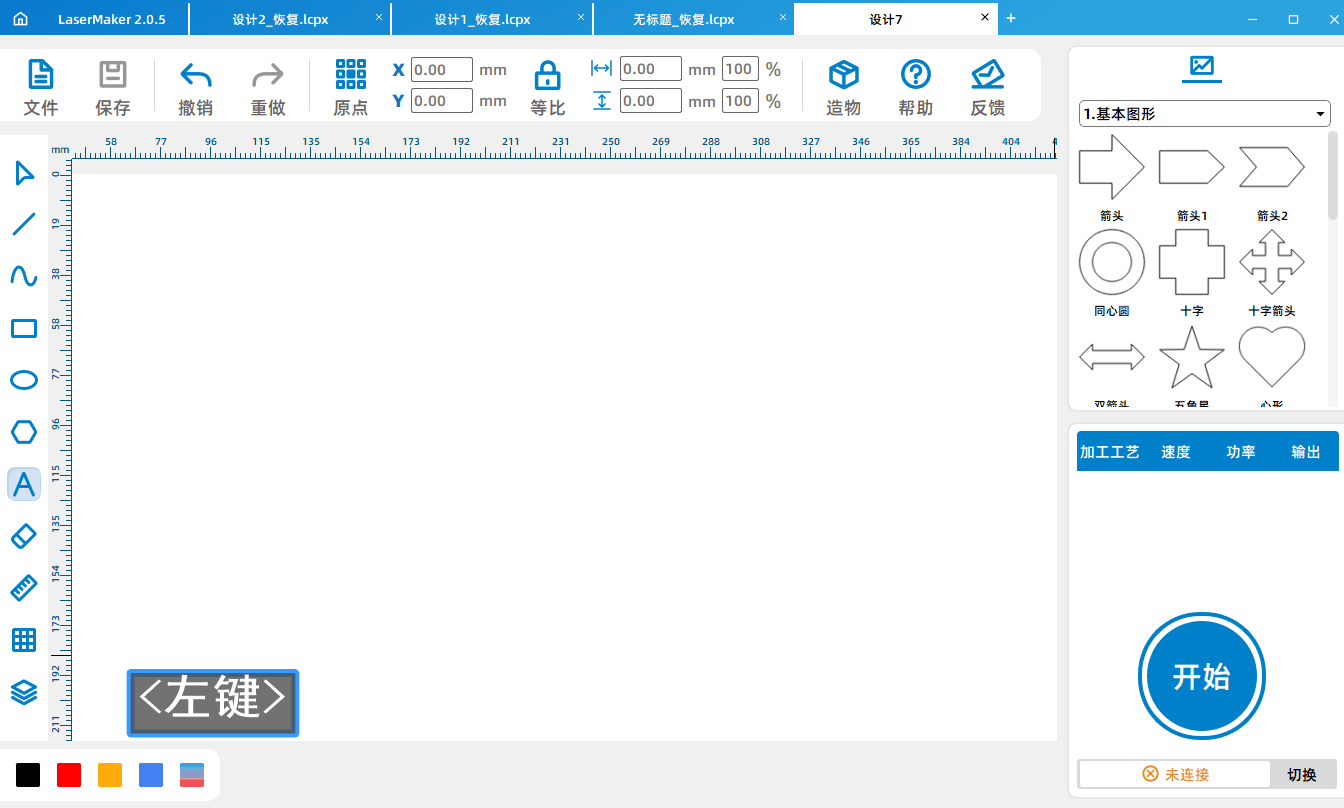Close the 设计2_恢复.lcpx tab
1344x808 pixels.
pos(378,17)
